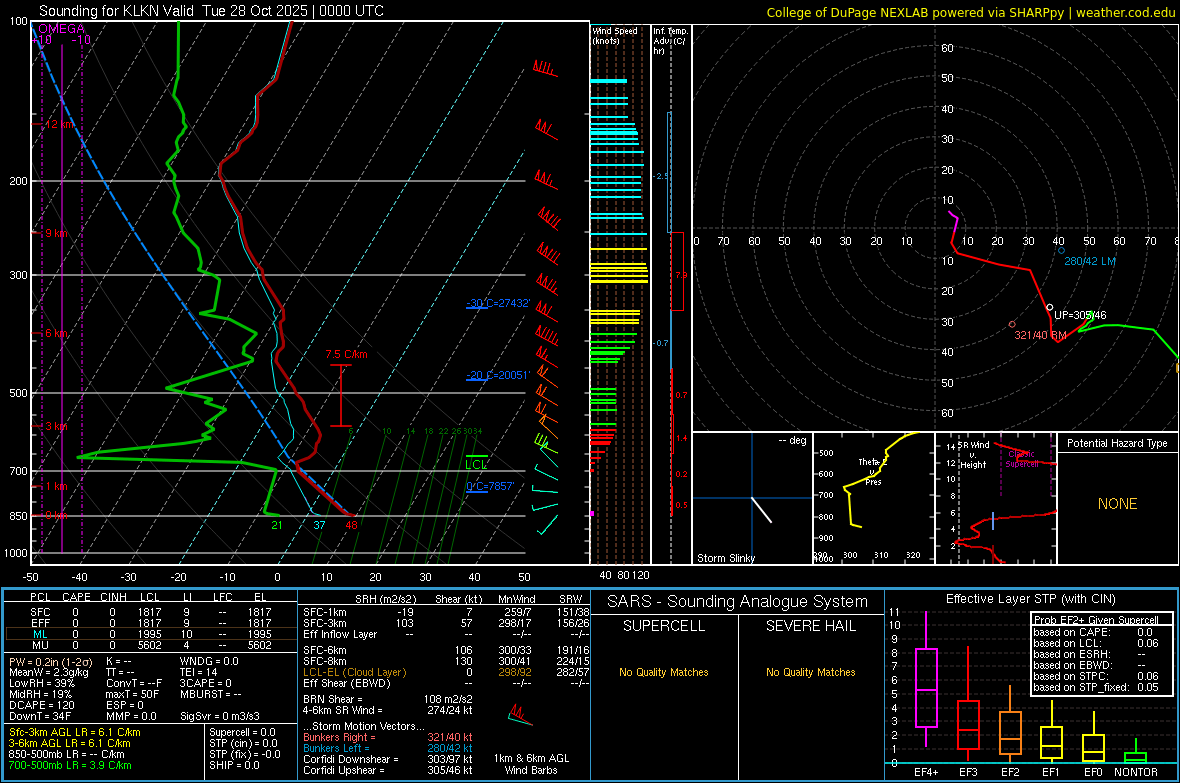Screen dimensions: 1180x783
Task: Click the CAPE column header
Action: (x=76, y=597)
